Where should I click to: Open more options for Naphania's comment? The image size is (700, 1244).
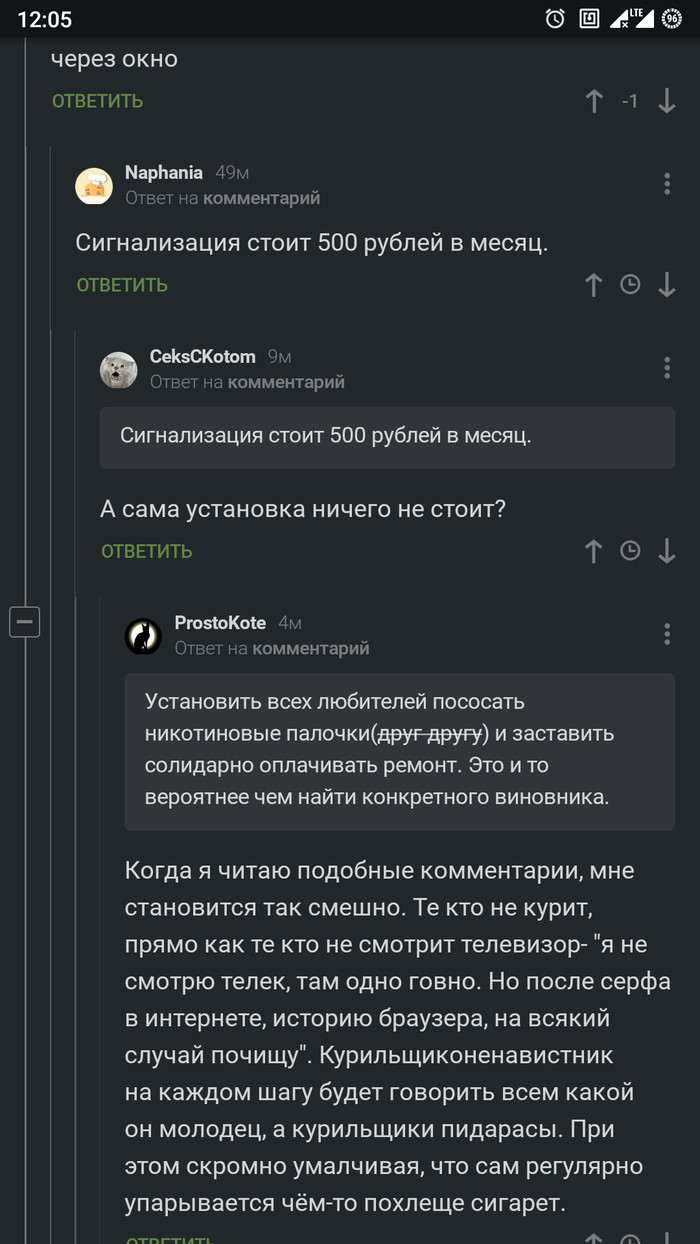667,184
